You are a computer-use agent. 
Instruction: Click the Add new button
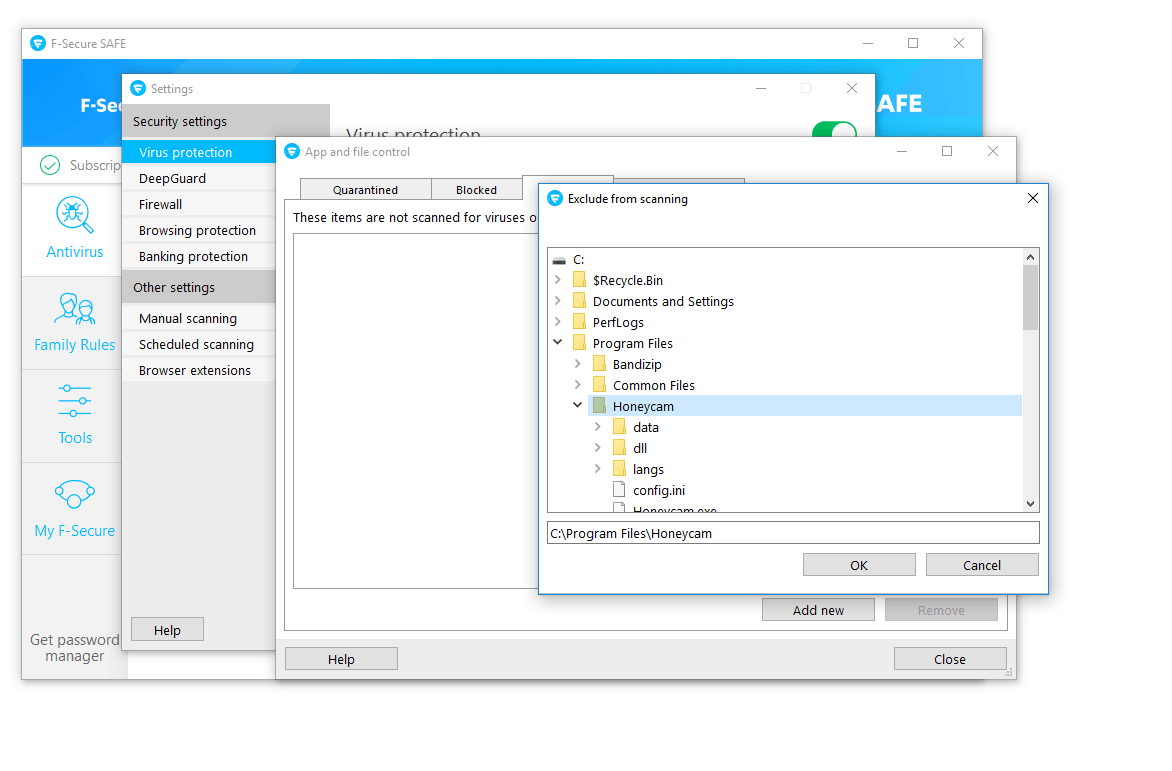click(x=818, y=610)
